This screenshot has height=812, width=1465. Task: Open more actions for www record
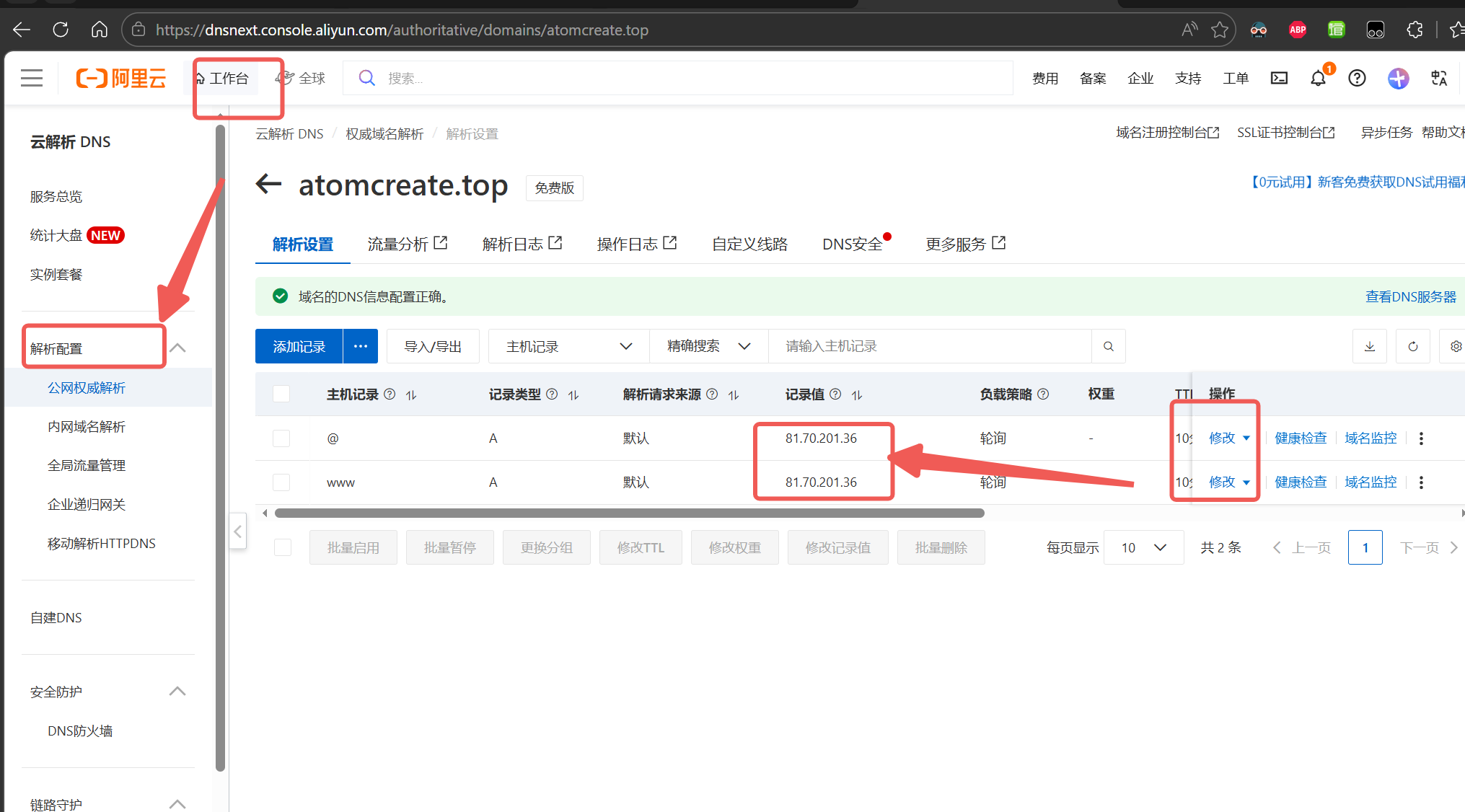click(x=1421, y=482)
